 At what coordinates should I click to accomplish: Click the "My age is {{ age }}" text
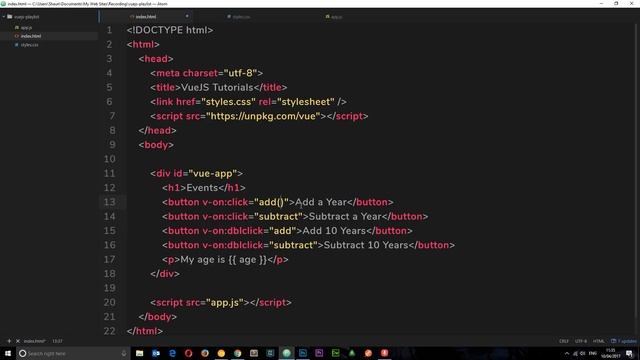tap(224, 260)
